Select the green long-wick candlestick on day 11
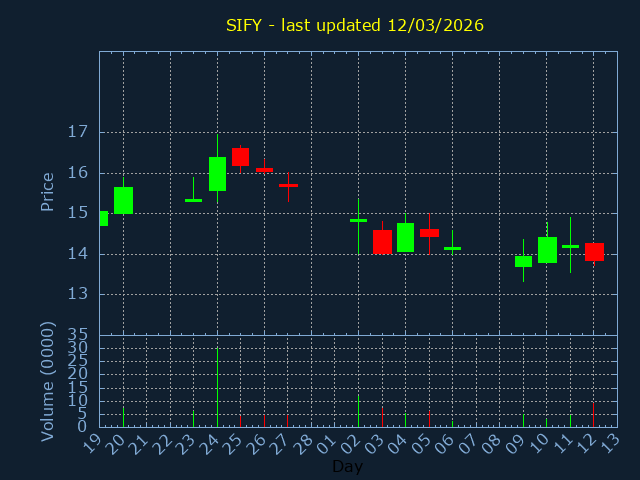This screenshot has width=640, height=480. coord(570,246)
